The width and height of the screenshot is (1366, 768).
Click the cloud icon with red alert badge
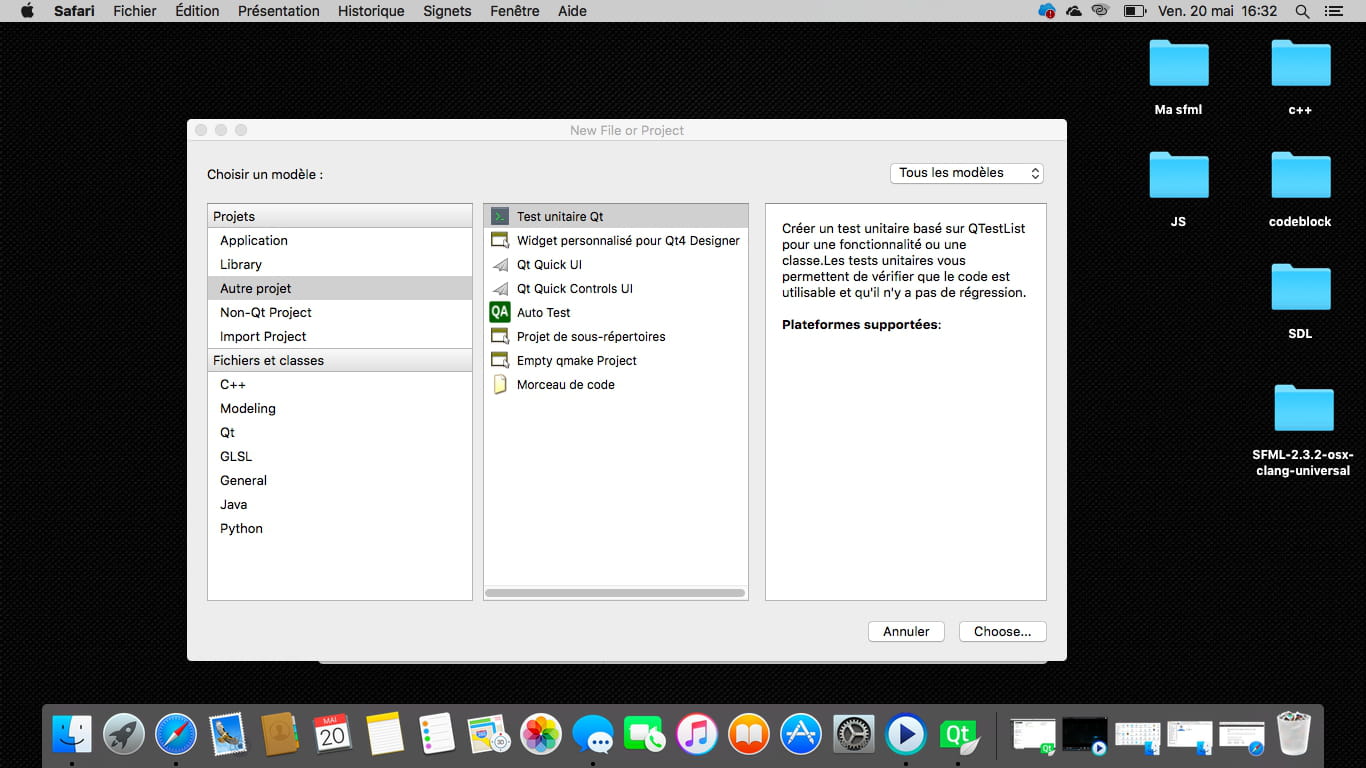pos(1047,11)
